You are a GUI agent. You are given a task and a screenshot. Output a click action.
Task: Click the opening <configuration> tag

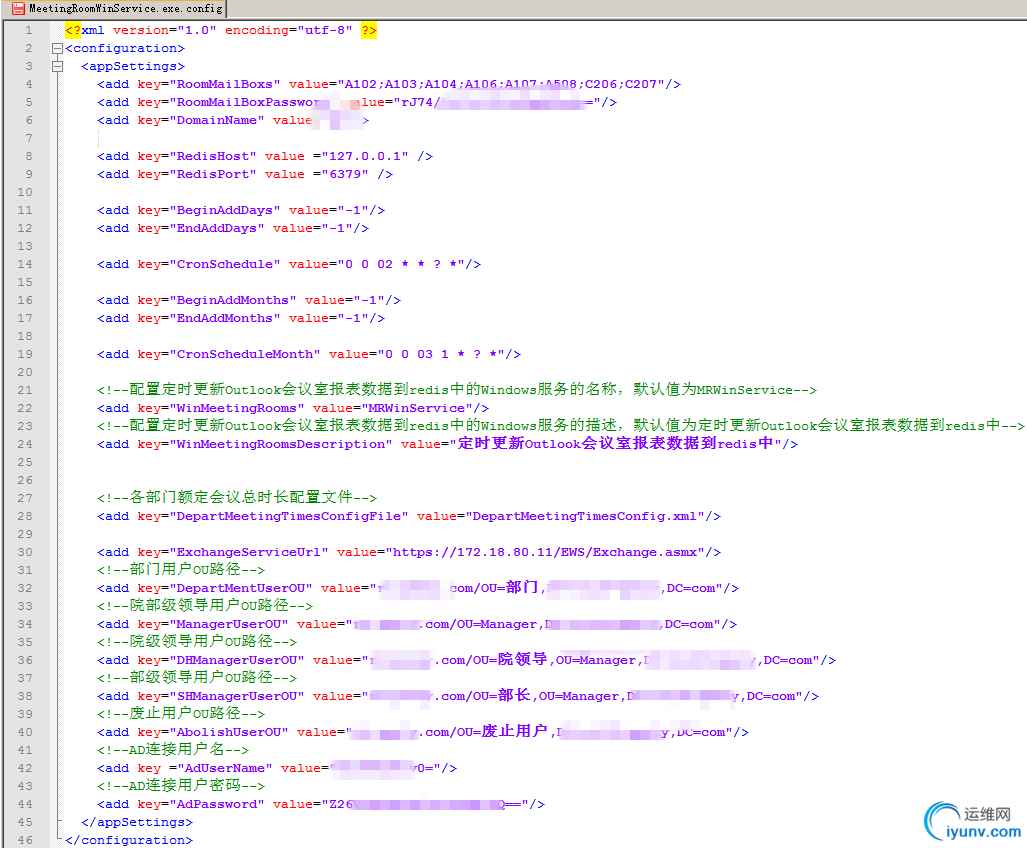point(124,48)
